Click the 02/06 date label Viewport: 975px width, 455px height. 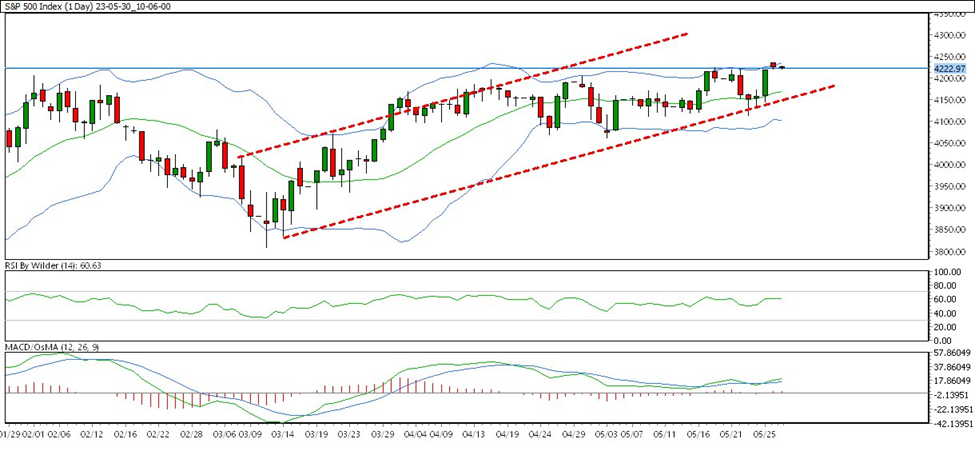[58, 435]
